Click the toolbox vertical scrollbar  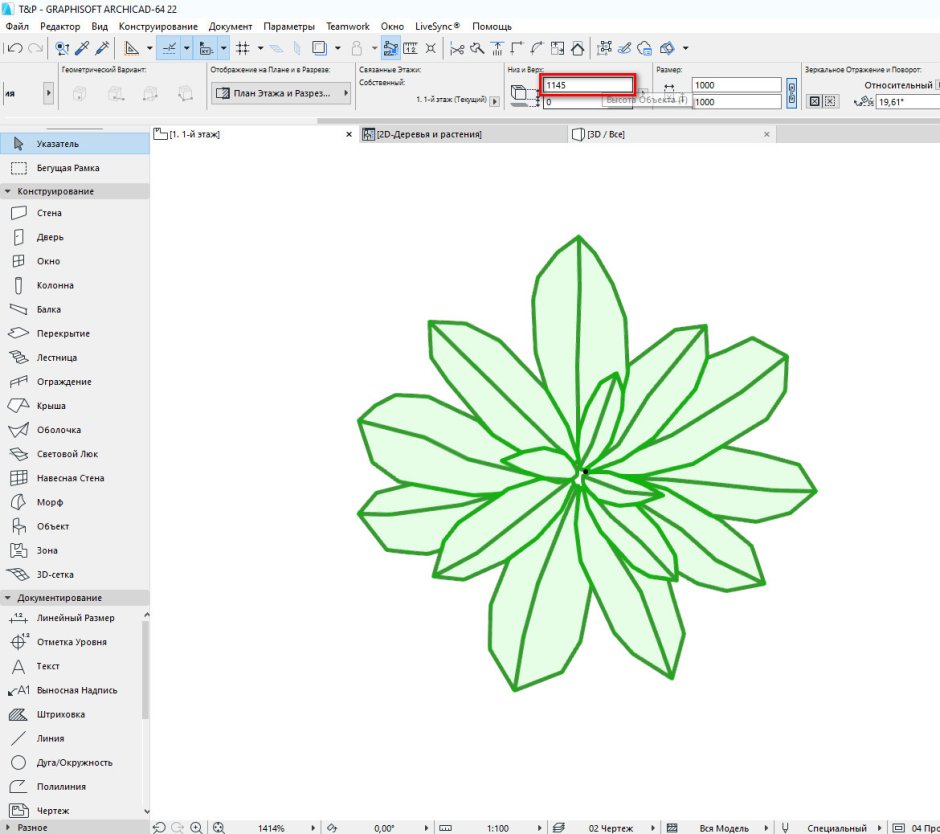click(145, 670)
